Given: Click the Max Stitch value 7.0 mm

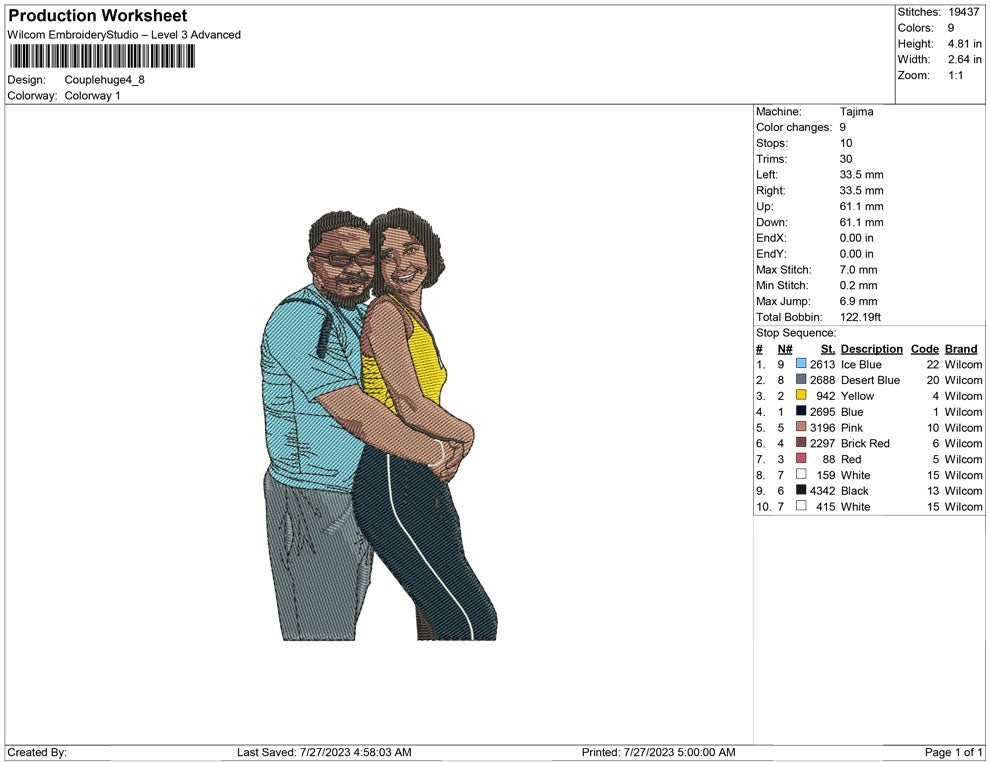Looking at the screenshot, I should click(x=858, y=270).
